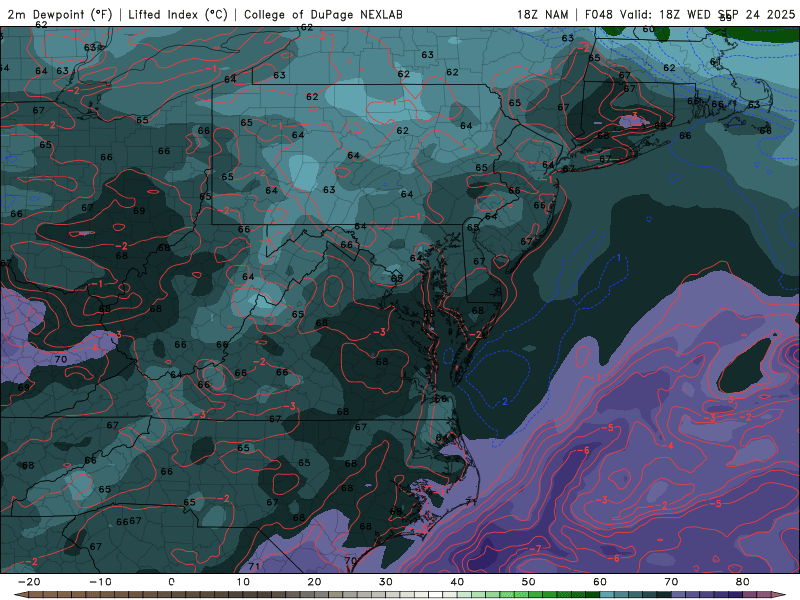Click the red -7 lifted index contour label
This screenshot has width=800, height=600.
pyautogui.click(x=536, y=548)
